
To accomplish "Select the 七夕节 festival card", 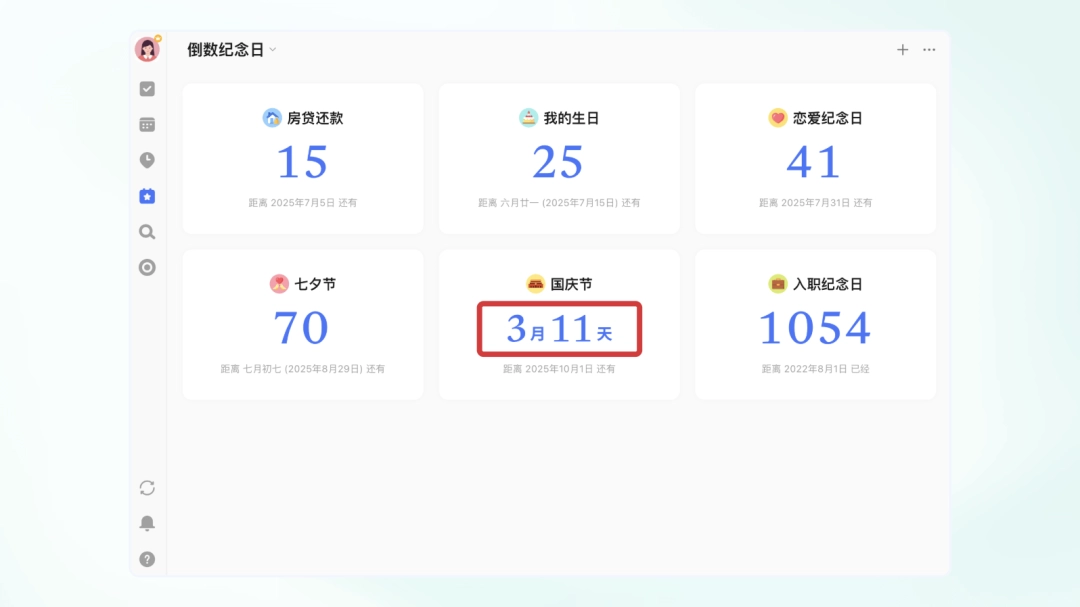I will click(x=302, y=324).
